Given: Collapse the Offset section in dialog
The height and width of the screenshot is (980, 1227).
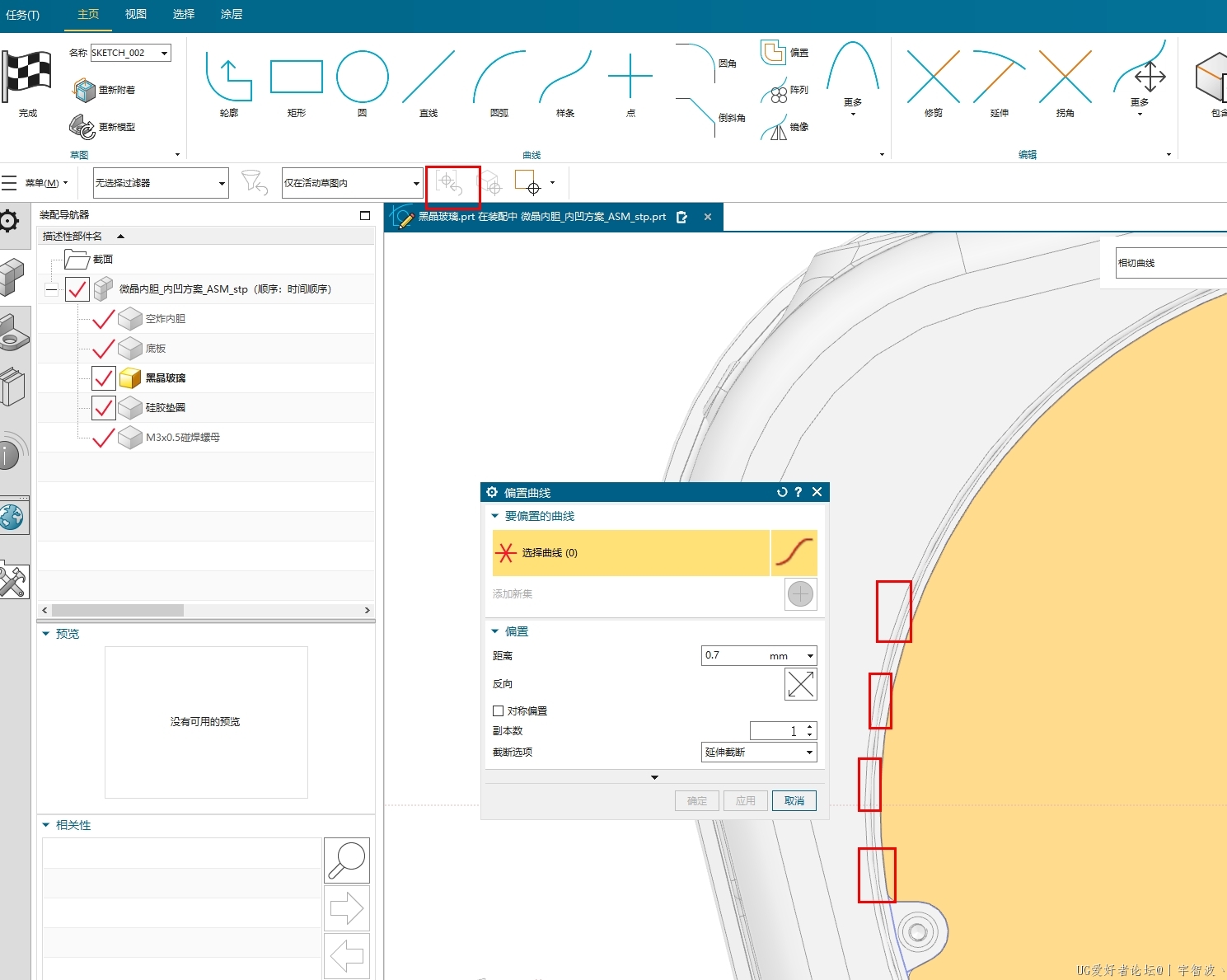Looking at the screenshot, I should (495, 631).
